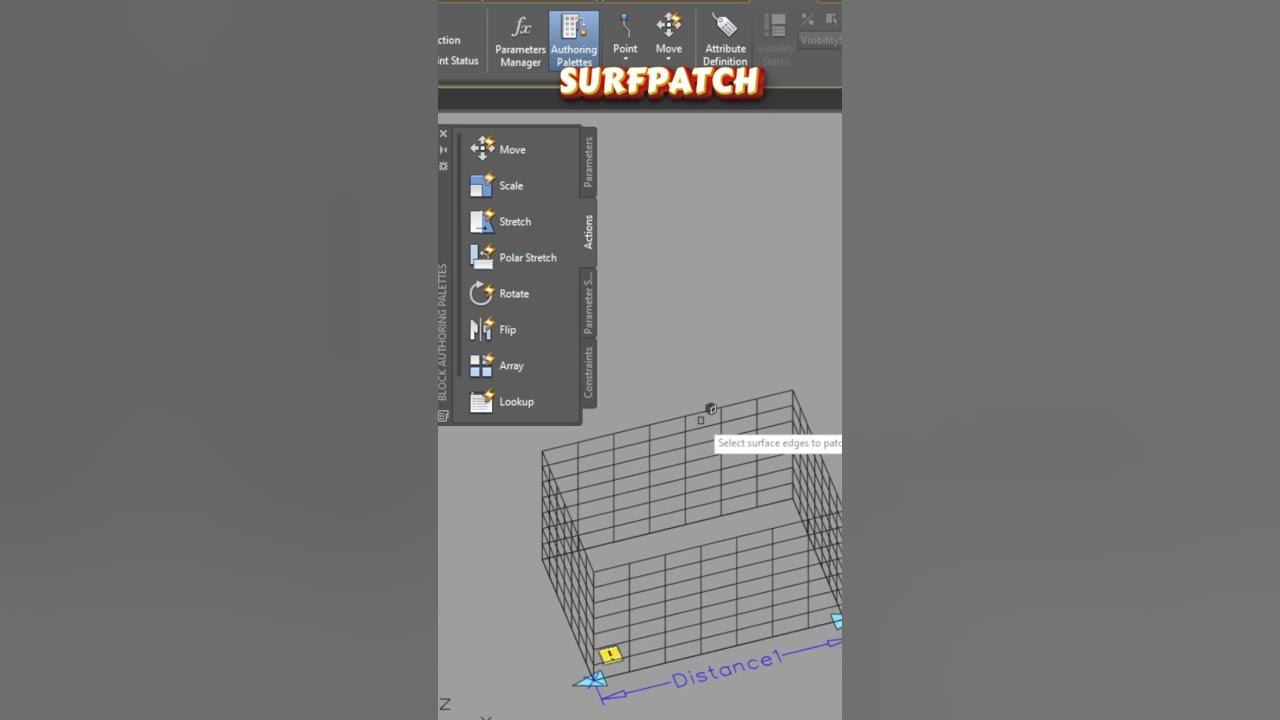Click the palette menu icon at bottom
Screen dimensions: 1280x720
(x=443, y=416)
